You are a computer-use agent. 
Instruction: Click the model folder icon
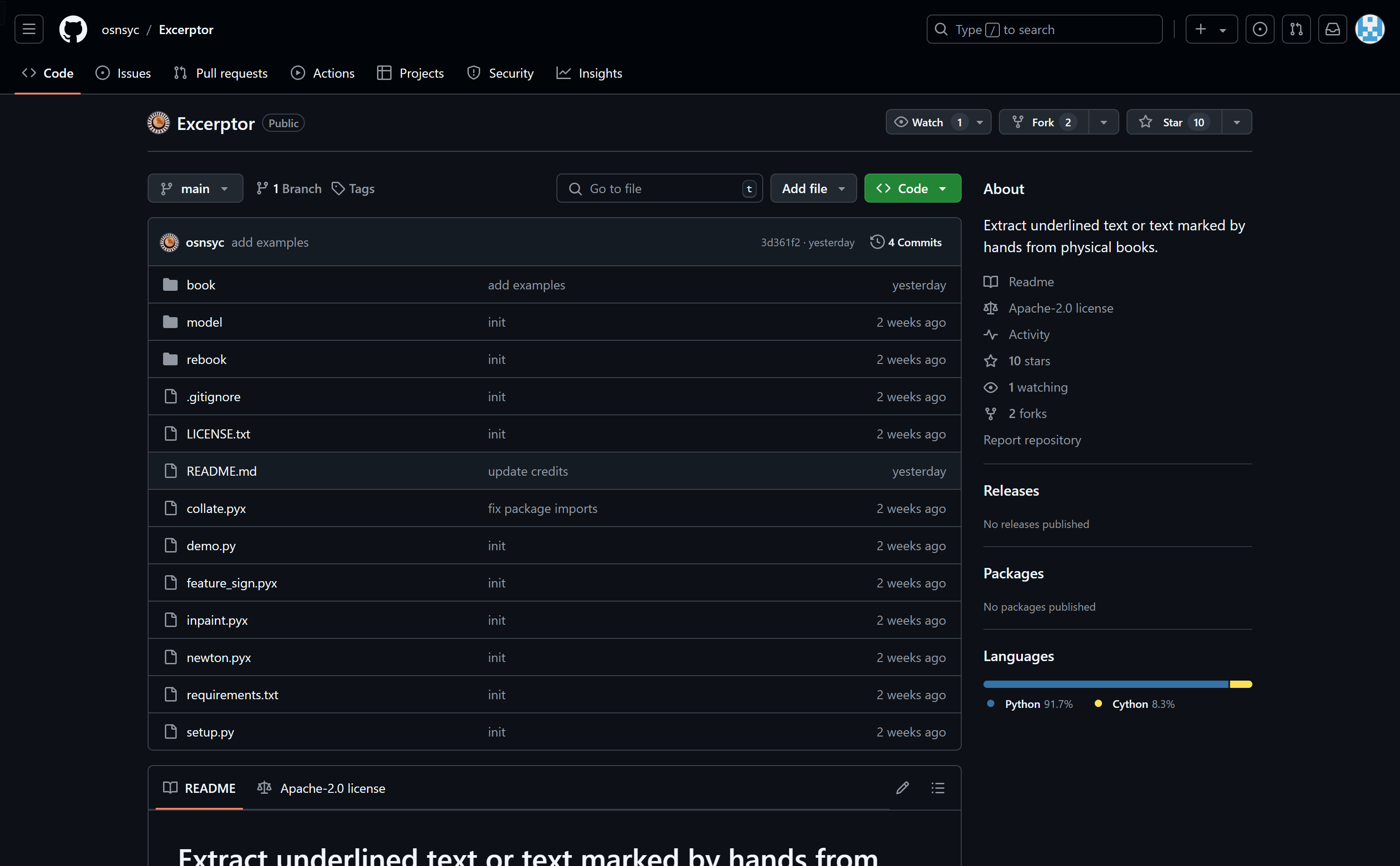[x=170, y=322]
